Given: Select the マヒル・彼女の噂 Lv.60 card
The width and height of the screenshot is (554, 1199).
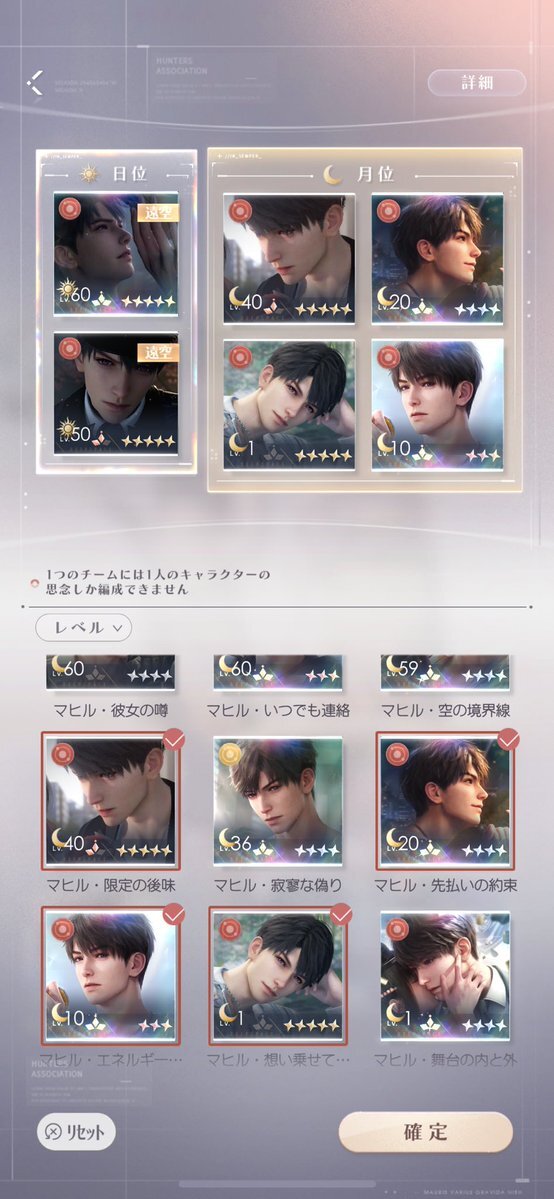Looking at the screenshot, I should 111,673.
